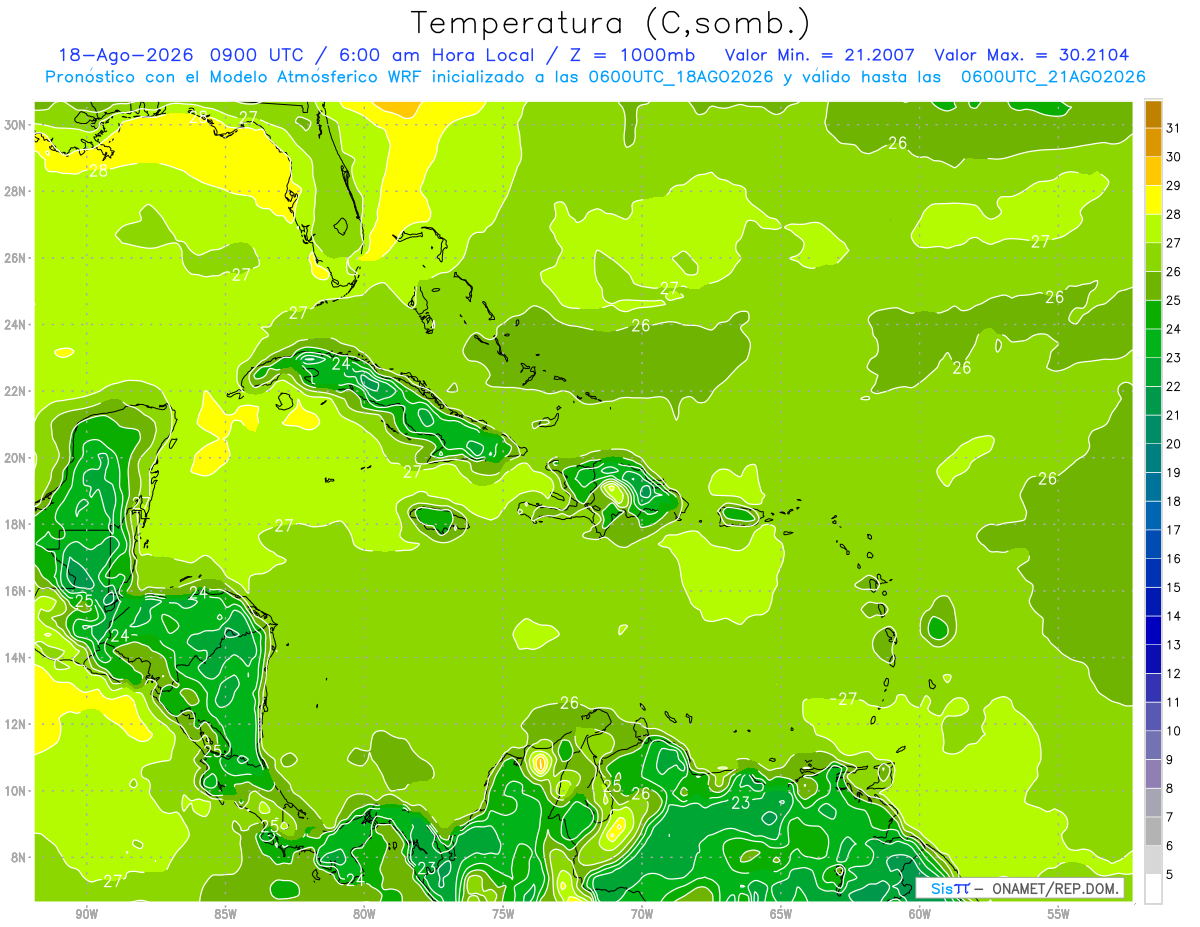Click the 55W longitude axis label
This screenshot has width=1200, height=927.
tap(1058, 915)
